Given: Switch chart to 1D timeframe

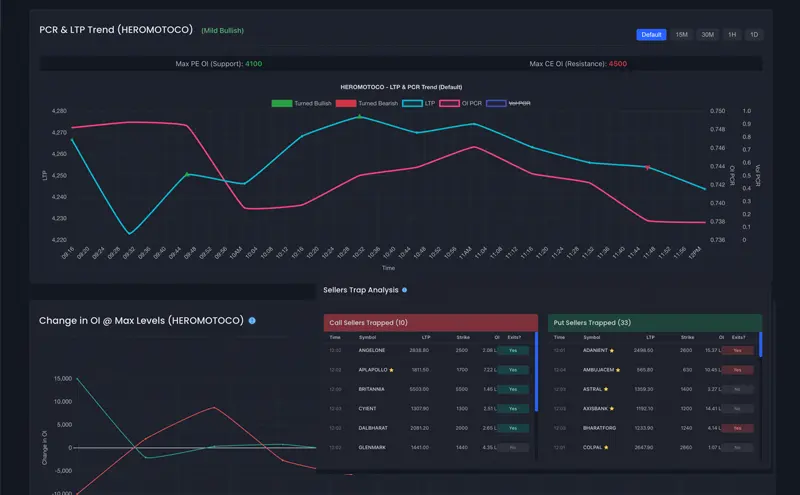Looking at the screenshot, I should click(754, 35).
